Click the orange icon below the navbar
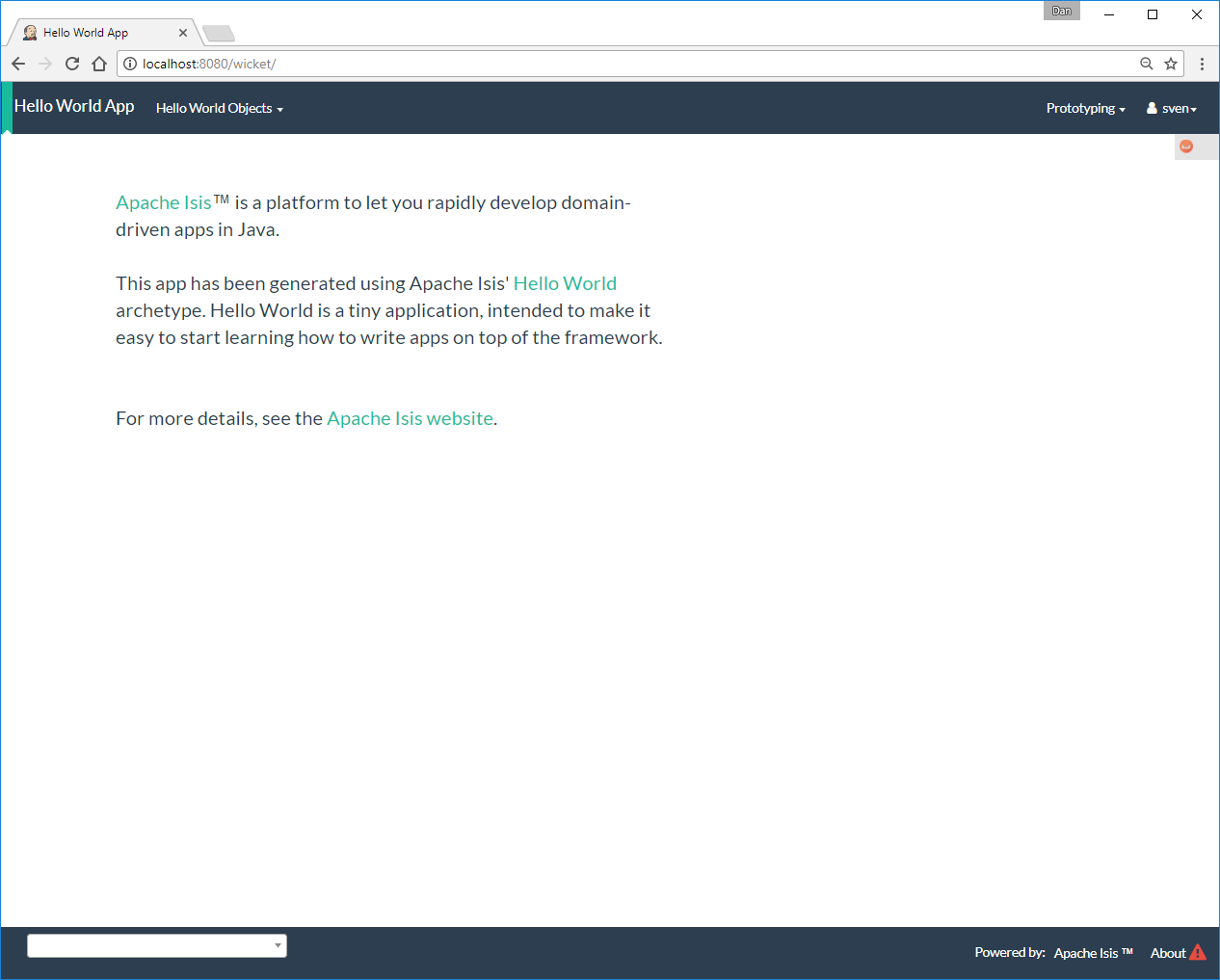This screenshot has width=1220, height=980. point(1186,146)
